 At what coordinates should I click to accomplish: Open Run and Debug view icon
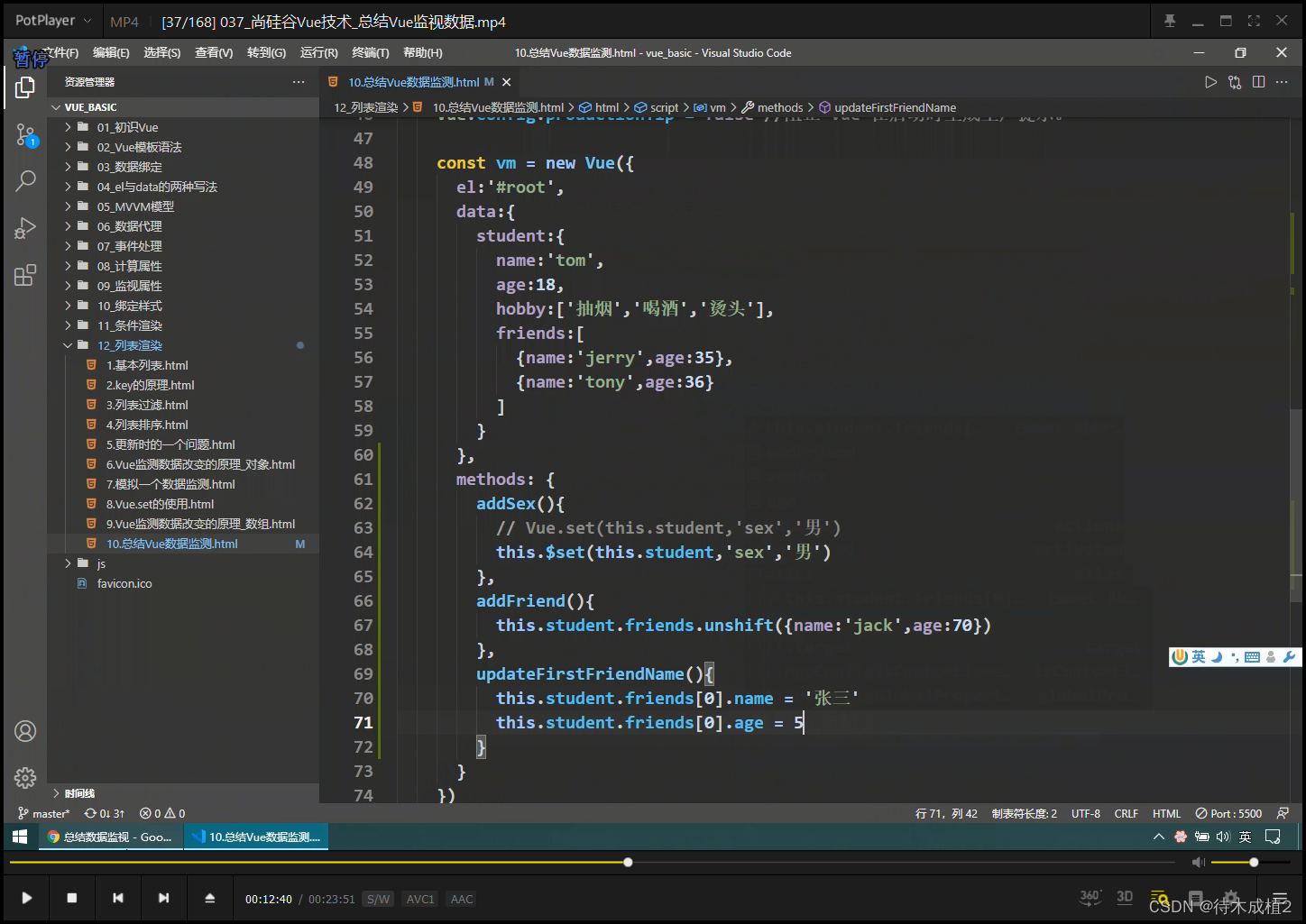pos(25,228)
